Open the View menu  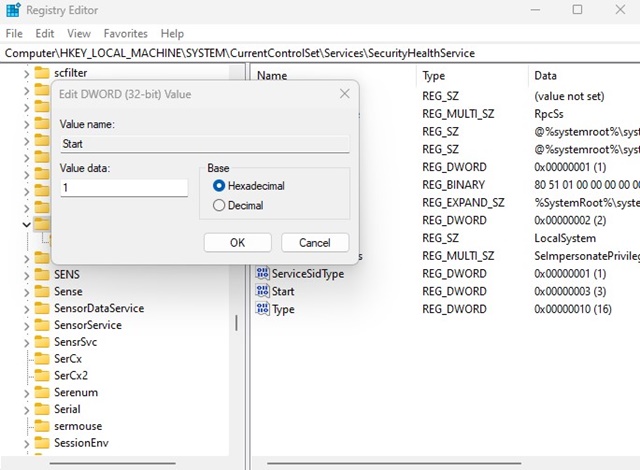pyautogui.click(x=79, y=33)
